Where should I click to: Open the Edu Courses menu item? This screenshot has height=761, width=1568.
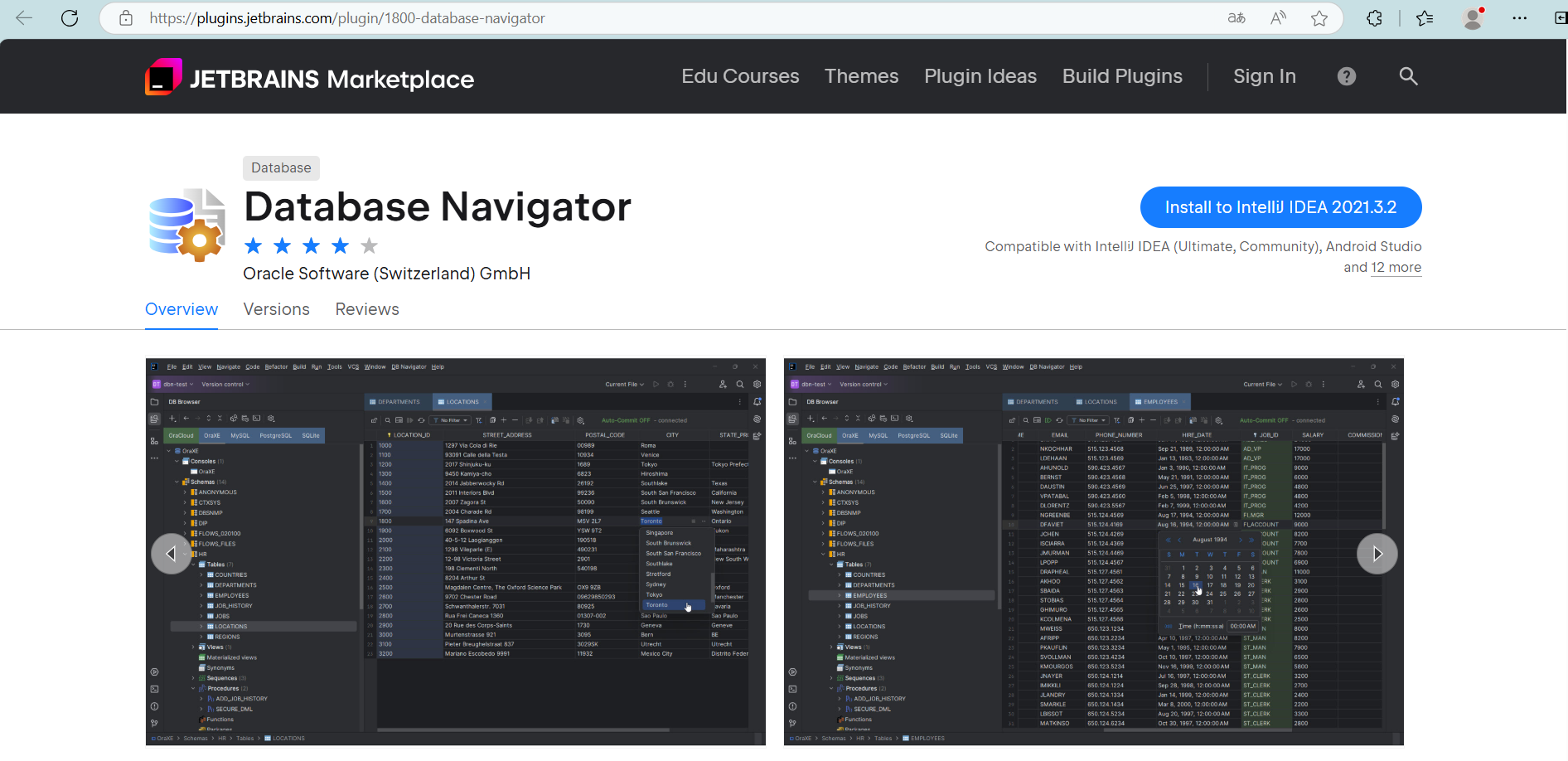pos(740,76)
